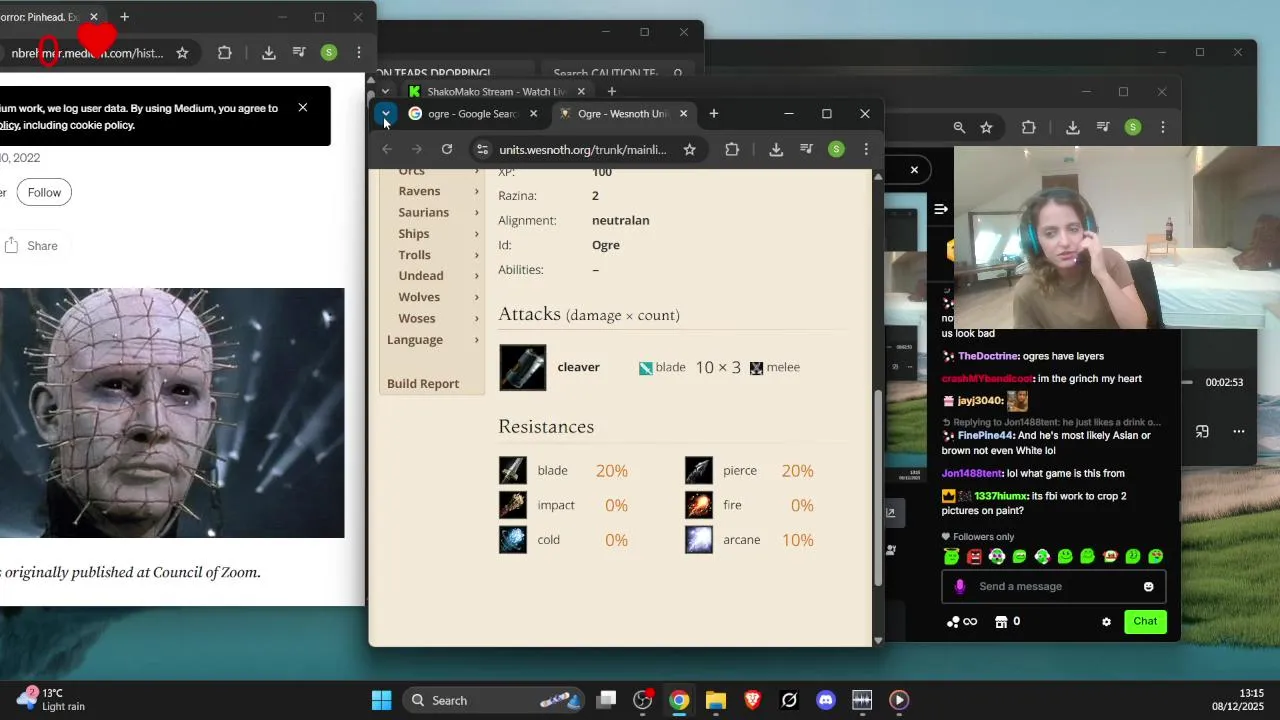Screen dimensions: 1280x720
Task: Close the chat panel with X
Action: [914, 170]
